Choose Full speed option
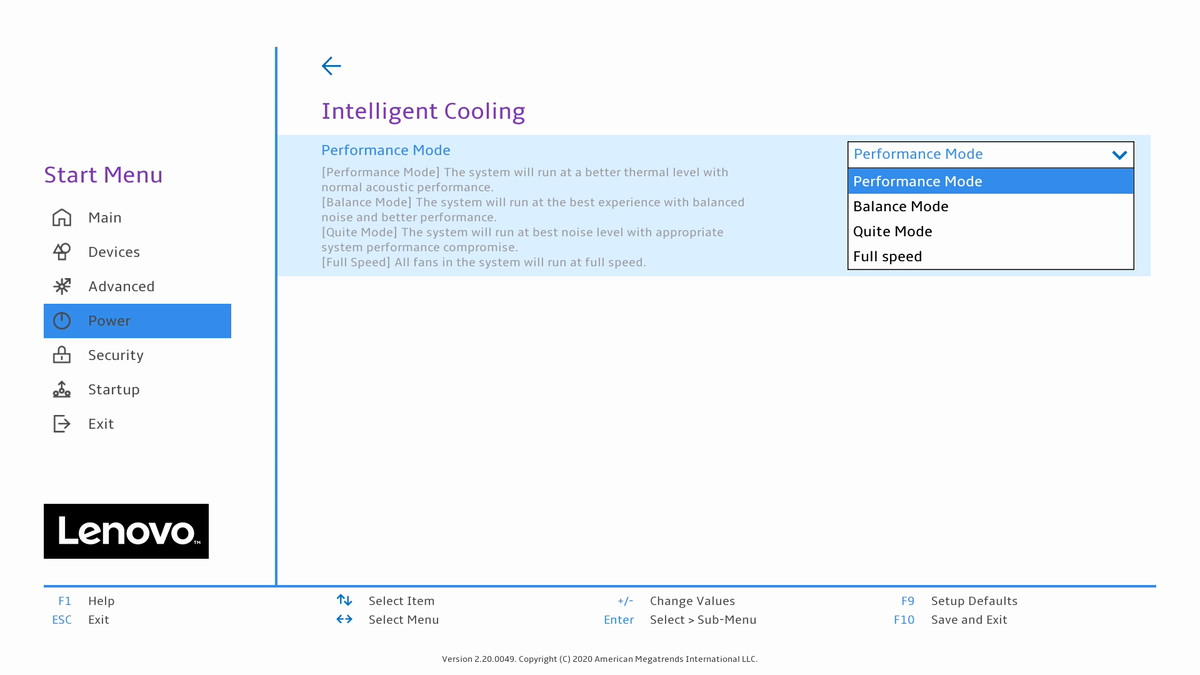This screenshot has width=1200, height=675. pyautogui.click(x=991, y=256)
